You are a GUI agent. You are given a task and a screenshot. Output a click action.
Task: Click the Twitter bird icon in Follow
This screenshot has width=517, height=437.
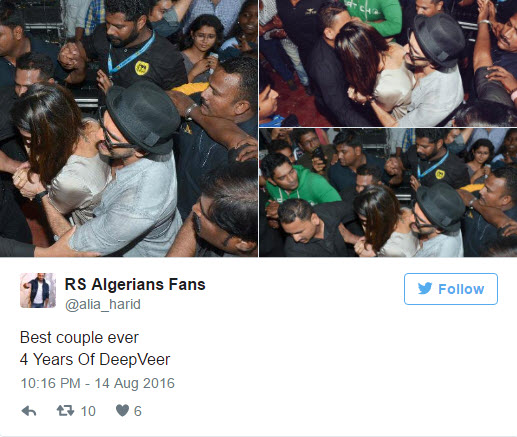click(x=425, y=289)
